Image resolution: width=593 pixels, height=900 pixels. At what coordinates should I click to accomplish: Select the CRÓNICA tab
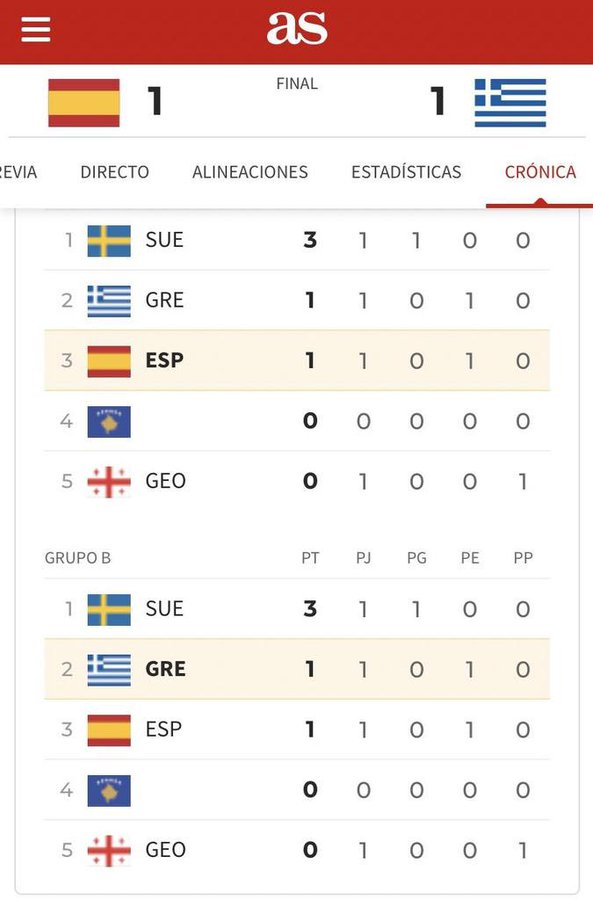[540, 172]
